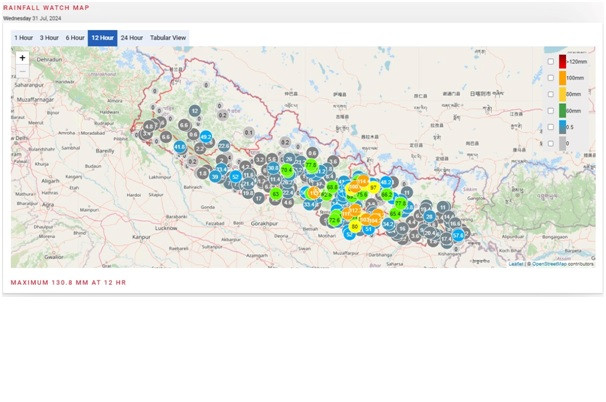Open the Leaflet attribution link
This screenshot has height=402, width=606.
click(x=516, y=264)
